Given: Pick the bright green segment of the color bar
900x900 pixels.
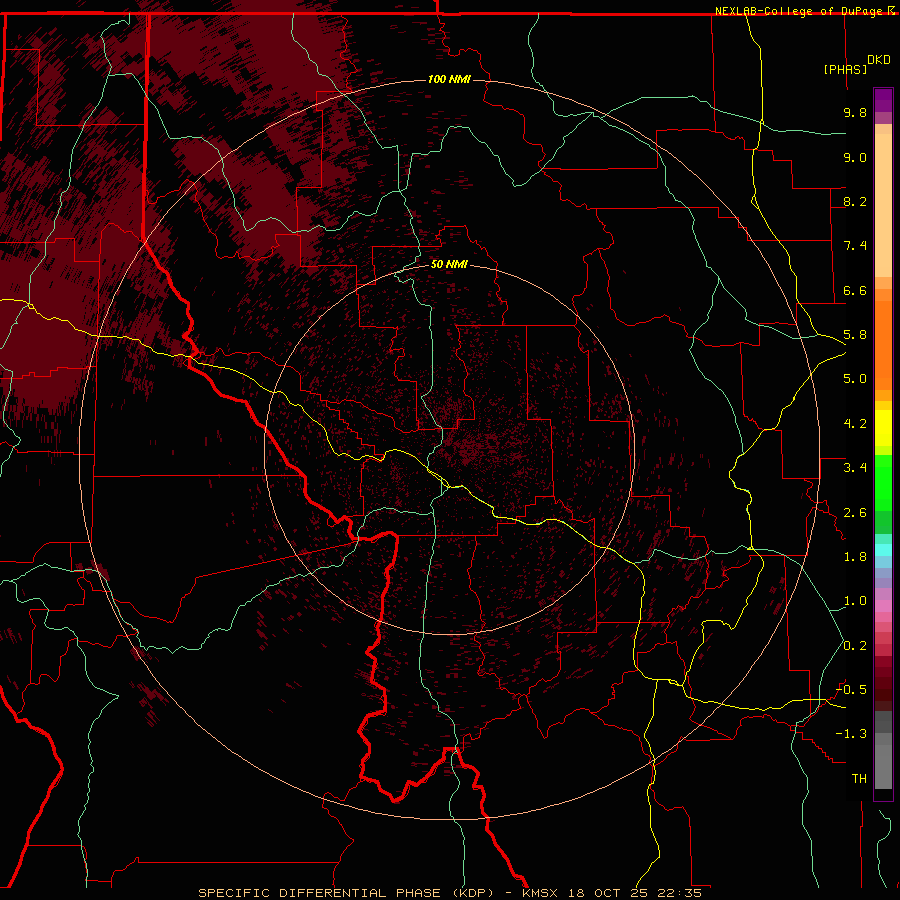Looking at the screenshot, I should pyautogui.click(x=883, y=482).
